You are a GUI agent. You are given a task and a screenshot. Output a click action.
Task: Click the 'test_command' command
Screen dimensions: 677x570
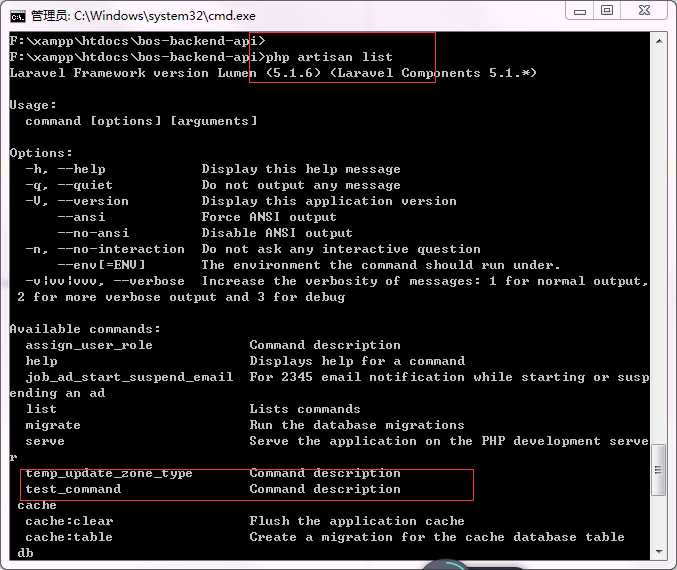73,489
